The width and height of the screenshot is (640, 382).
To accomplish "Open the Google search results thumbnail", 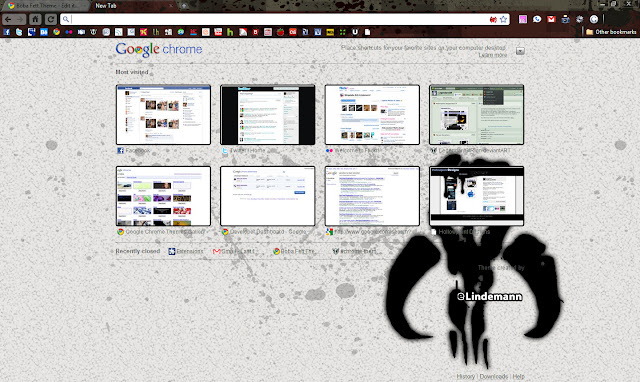I will click(x=372, y=196).
